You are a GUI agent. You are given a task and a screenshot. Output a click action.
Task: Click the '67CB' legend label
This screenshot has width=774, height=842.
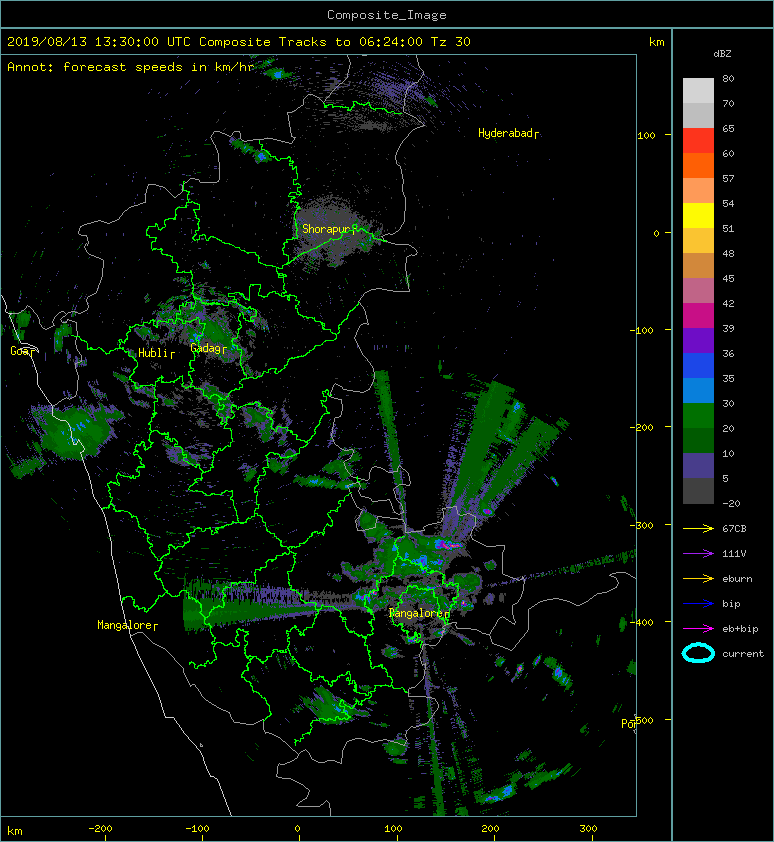tap(734, 529)
